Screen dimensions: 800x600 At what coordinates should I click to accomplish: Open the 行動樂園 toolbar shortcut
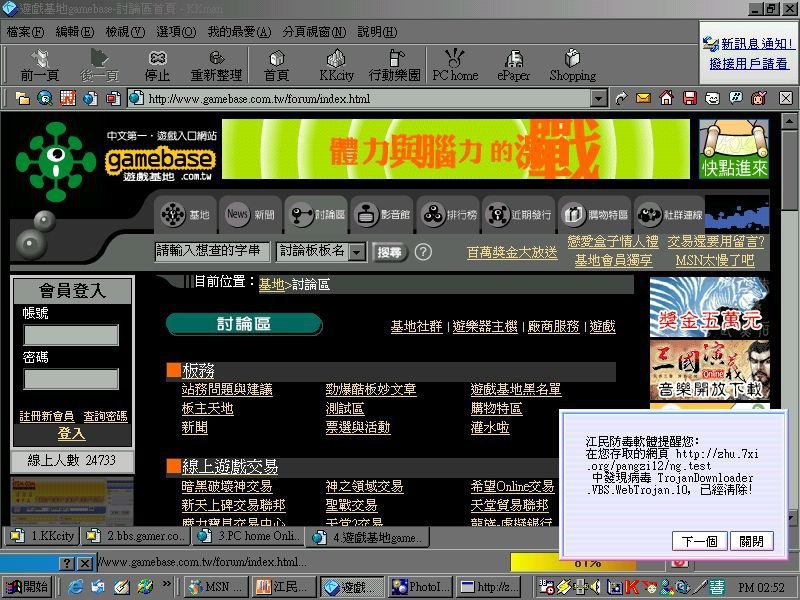(394, 65)
